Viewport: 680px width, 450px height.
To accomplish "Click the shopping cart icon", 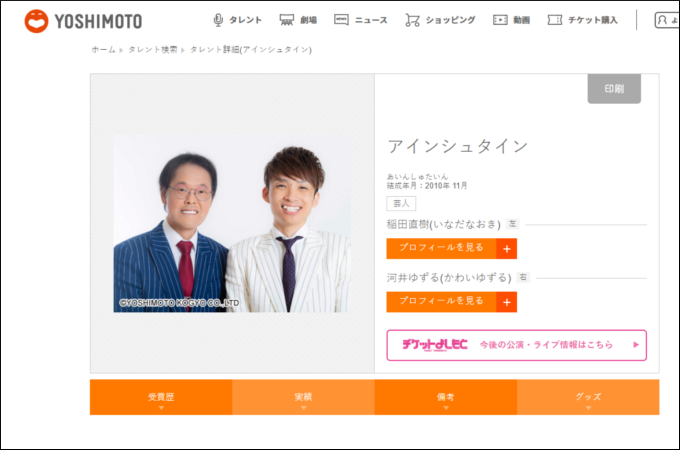I will [x=412, y=20].
